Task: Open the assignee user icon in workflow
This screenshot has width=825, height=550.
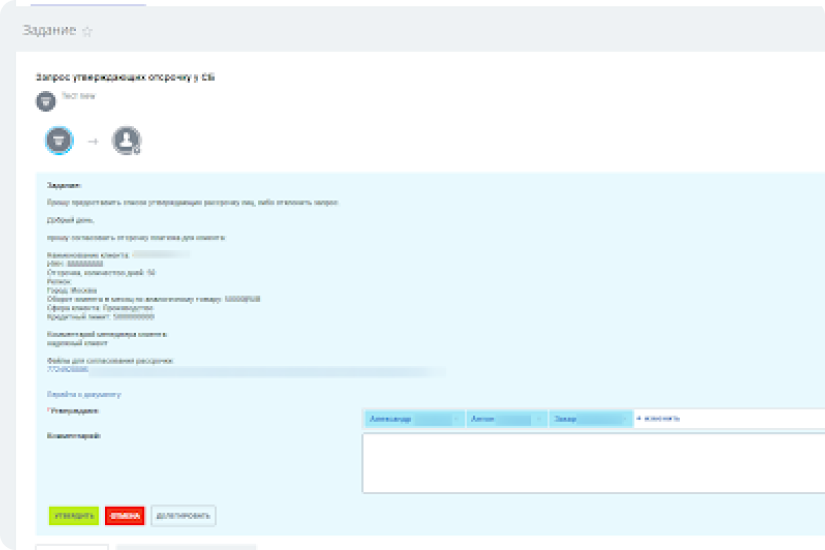Action: [x=126, y=141]
